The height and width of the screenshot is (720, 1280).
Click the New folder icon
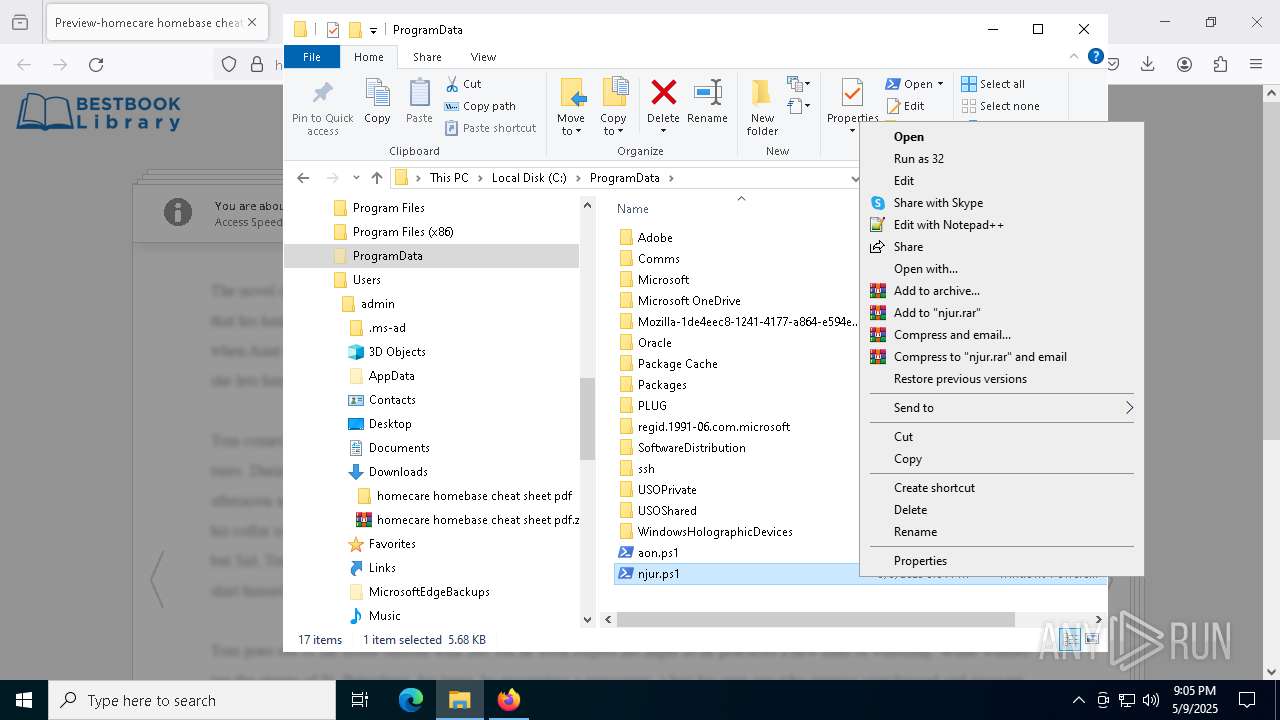(x=762, y=93)
